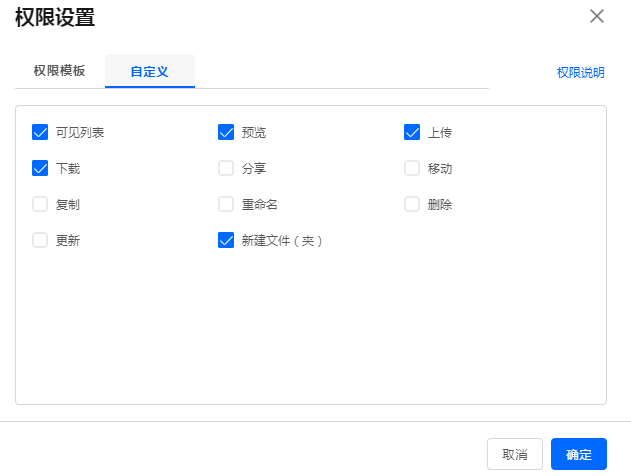Confirm with the 确定 button
The image size is (631, 476).
[x=578, y=454]
